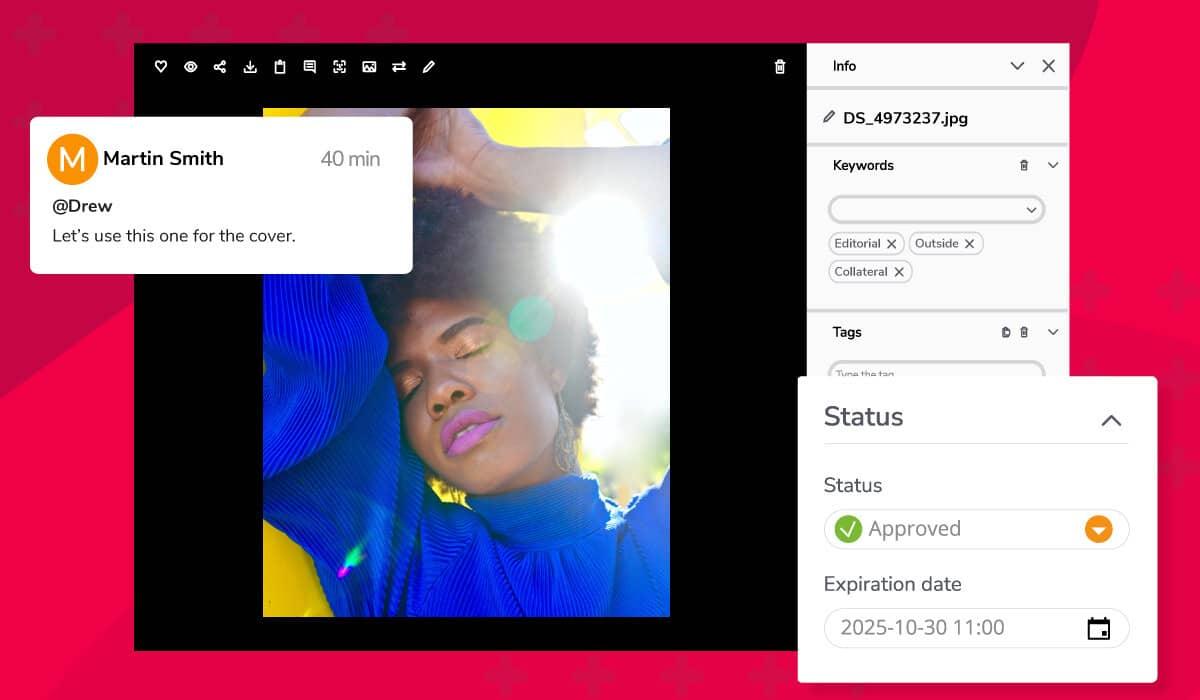Click the @Drew mention in the comment
This screenshot has width=1200, height=700.
coord(82,206)
